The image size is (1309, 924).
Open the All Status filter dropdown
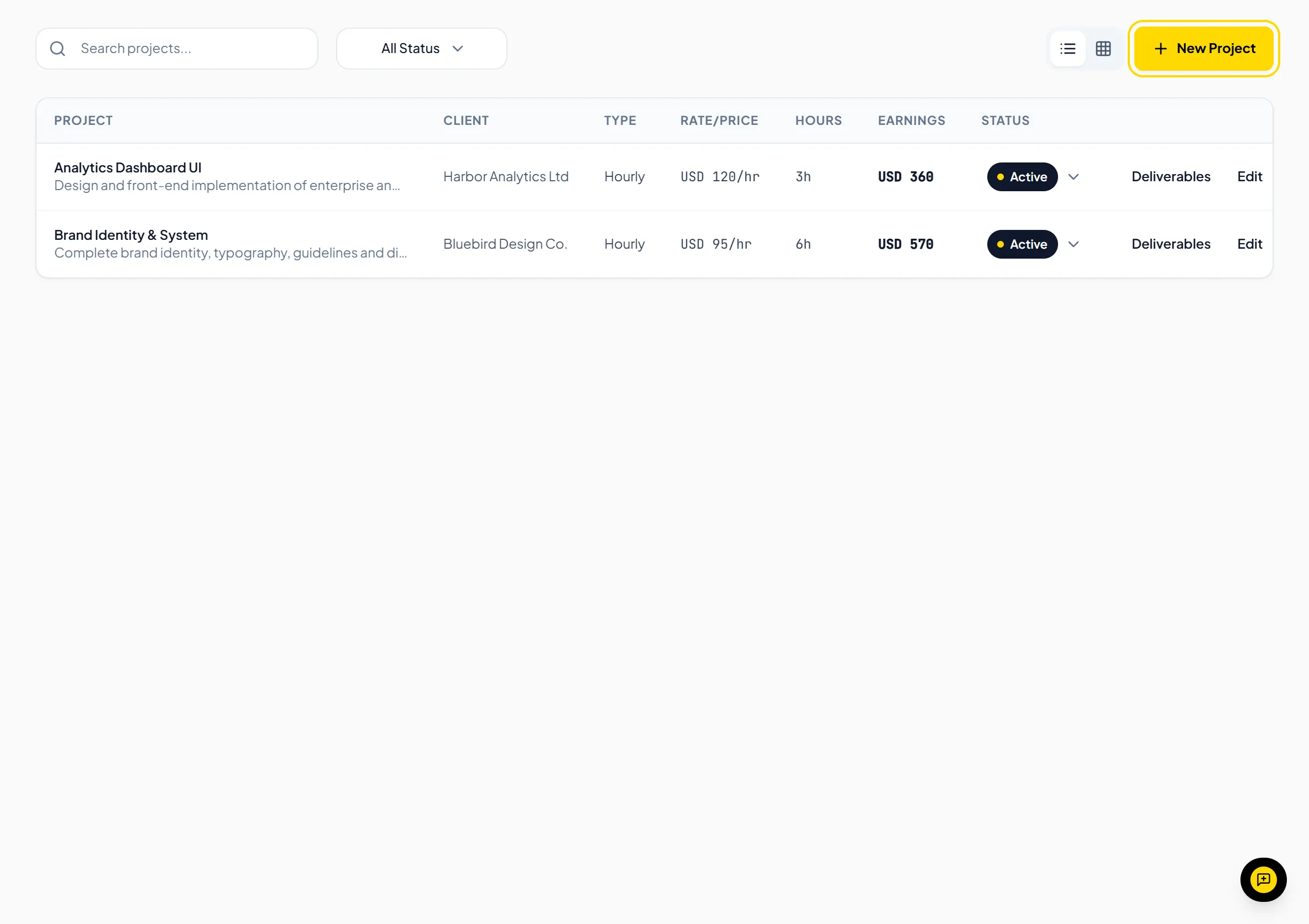click(421, 49)
